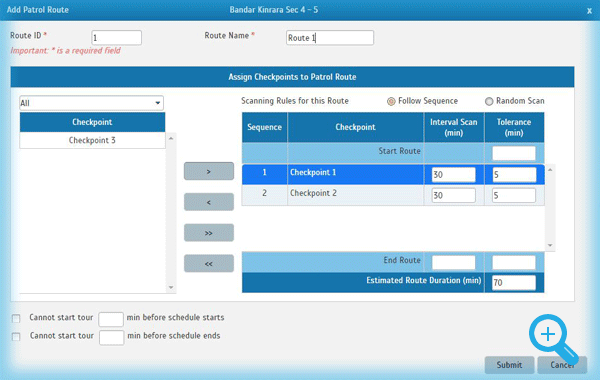Enable cannot start tour before schedule ends
The image size is (600, 380).
coord(16,336)
